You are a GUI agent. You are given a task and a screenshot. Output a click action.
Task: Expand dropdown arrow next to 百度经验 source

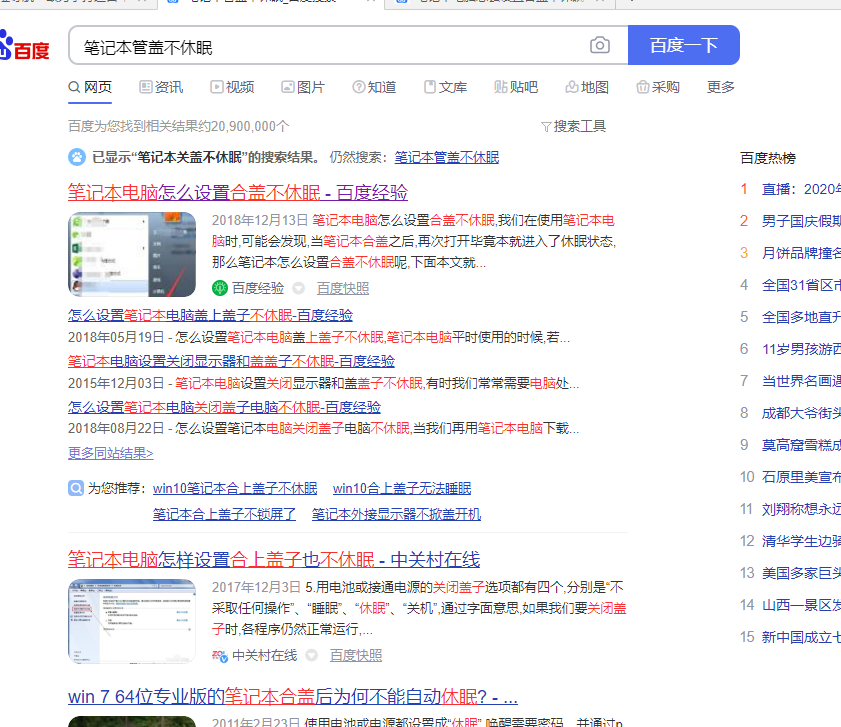[299, 289]
